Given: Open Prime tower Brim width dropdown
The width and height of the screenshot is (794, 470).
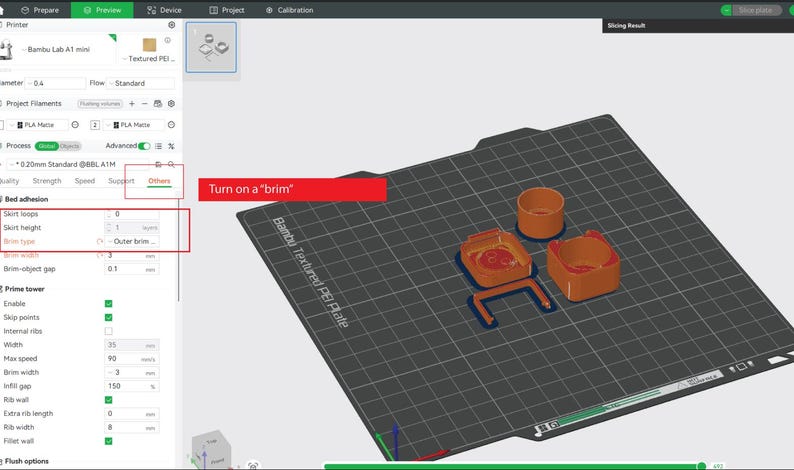Looking at the screenshot, I should (x=132, y=372).
